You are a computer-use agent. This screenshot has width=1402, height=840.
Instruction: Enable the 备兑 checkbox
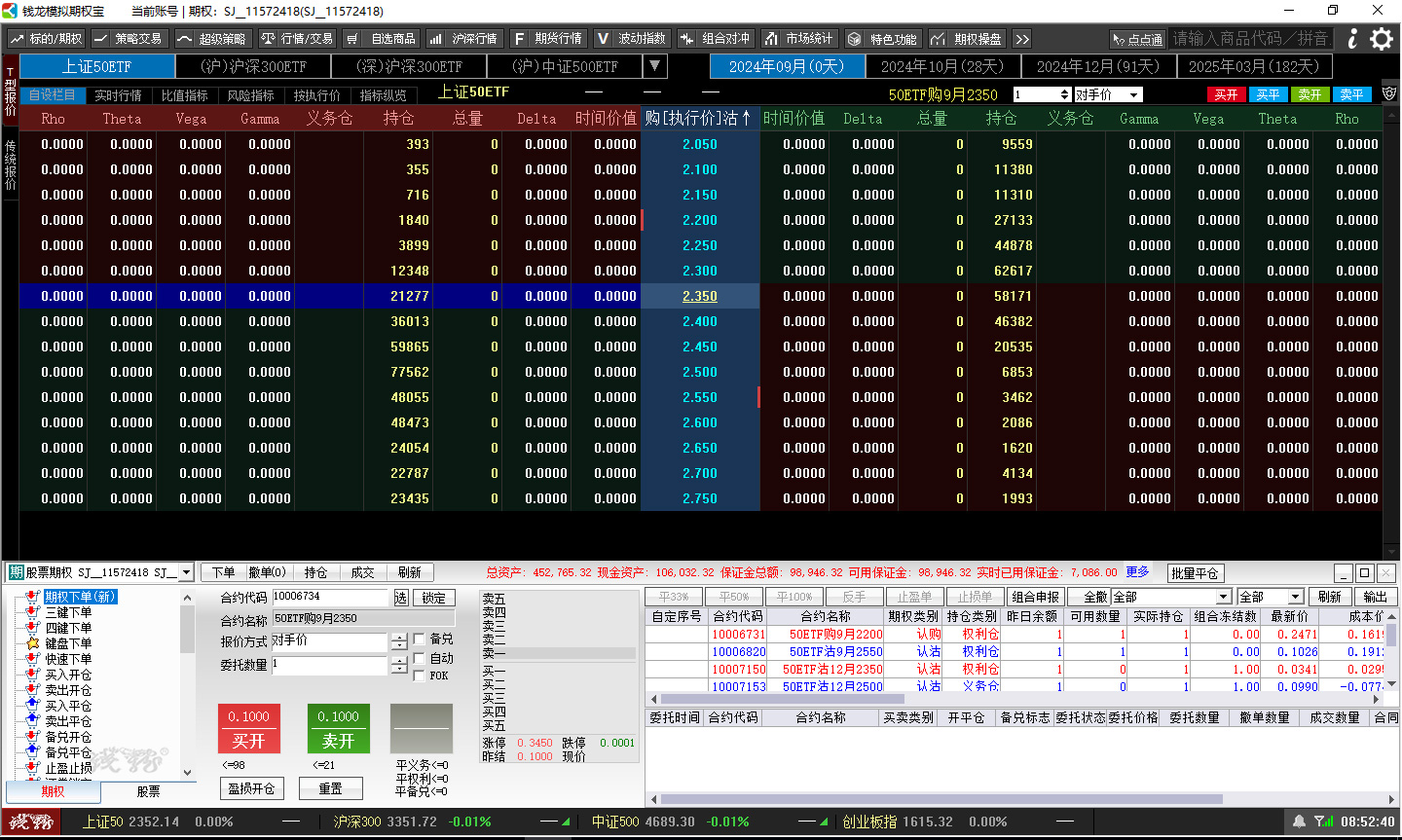click(x=419, y=639)
